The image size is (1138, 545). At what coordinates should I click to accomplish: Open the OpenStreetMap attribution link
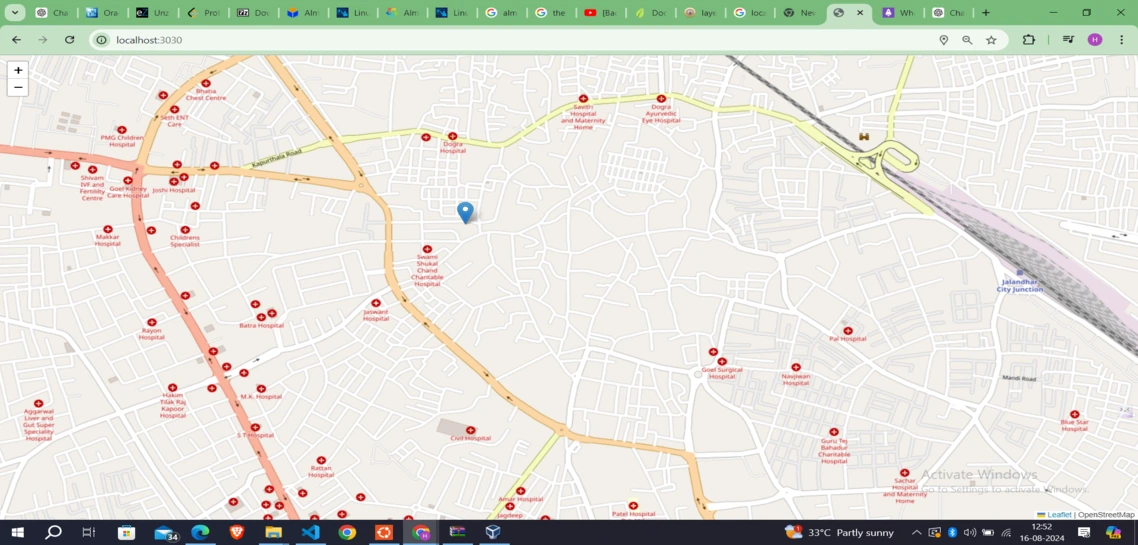click(1106, 515)
